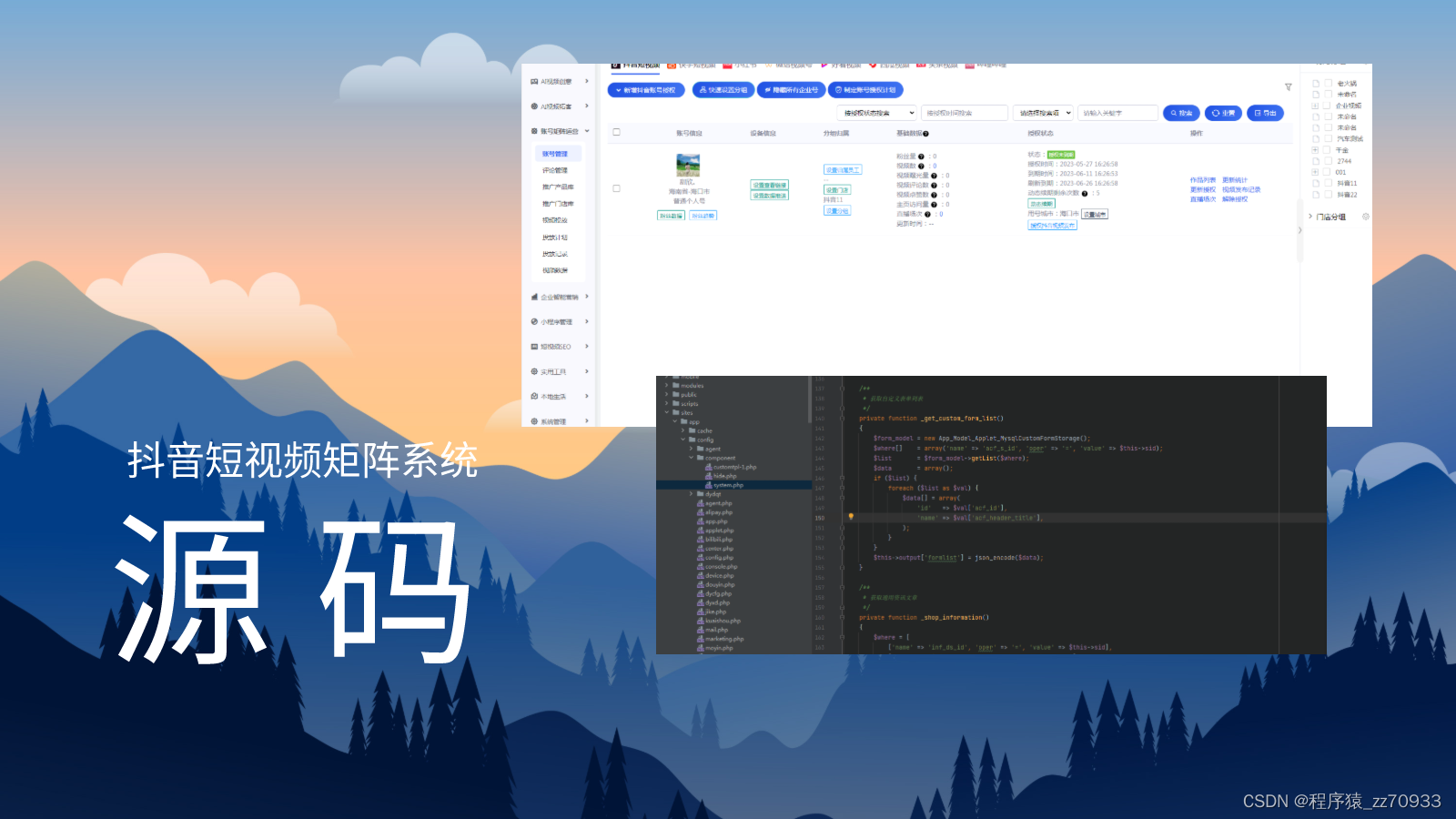Click the account avatar thumbnail
The height and width of the screenshot is (819, 1456).
[688, 165]
